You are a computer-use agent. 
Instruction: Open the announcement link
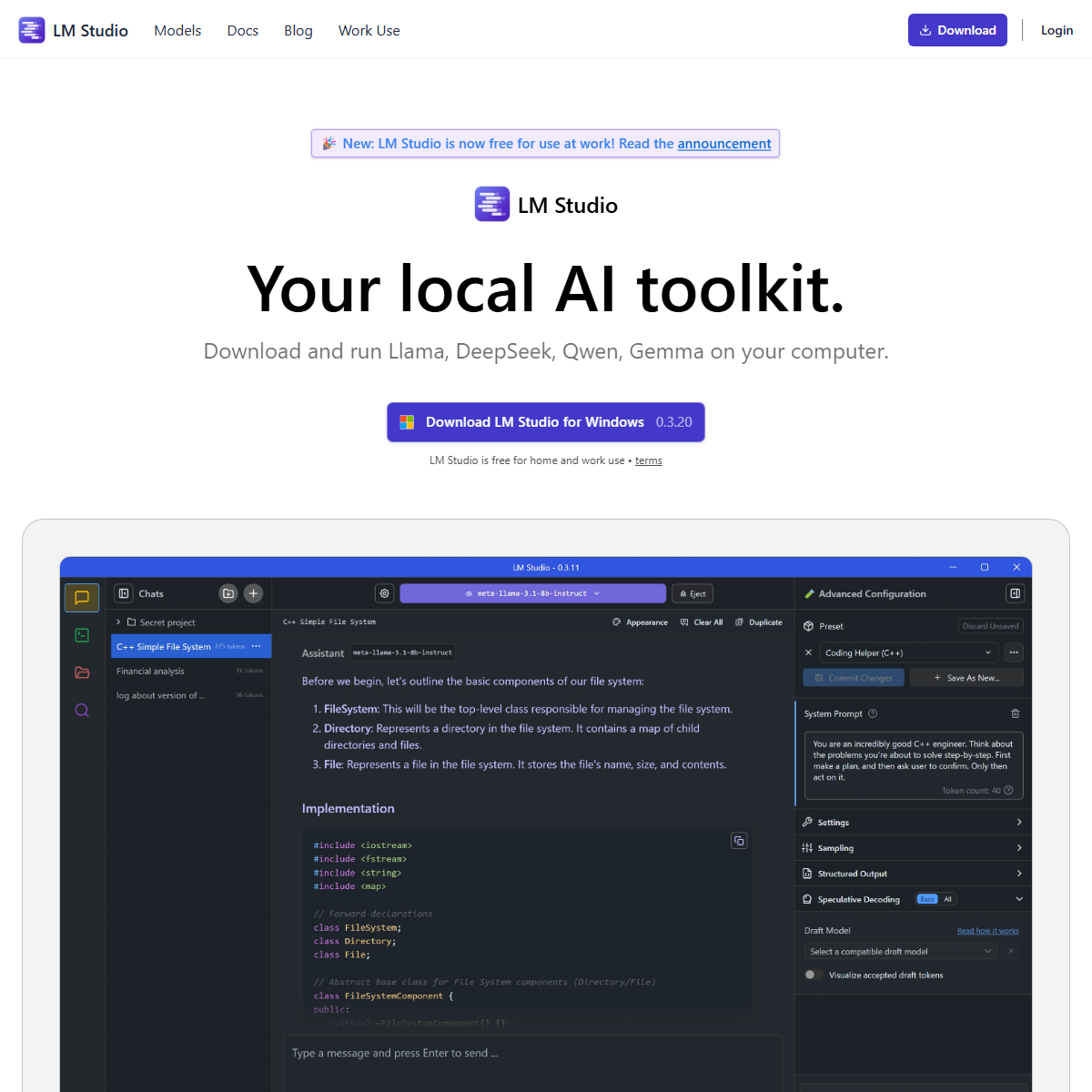click(x=724, y=144)
